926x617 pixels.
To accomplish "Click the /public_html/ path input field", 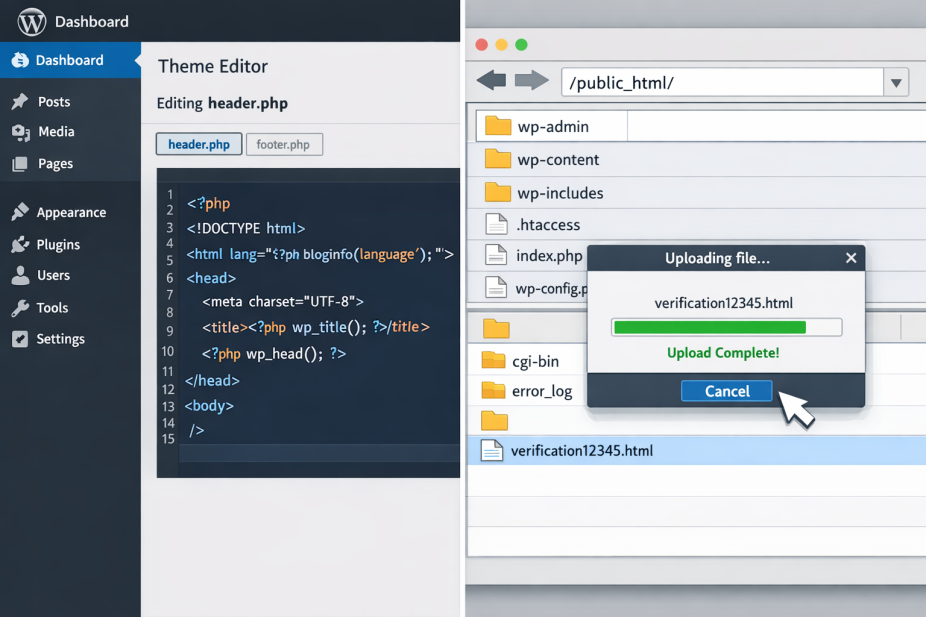I will [722, 83].
